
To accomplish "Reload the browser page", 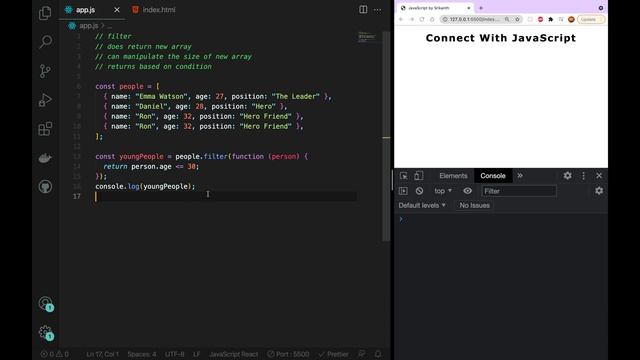I will click(x=422, y=19).
